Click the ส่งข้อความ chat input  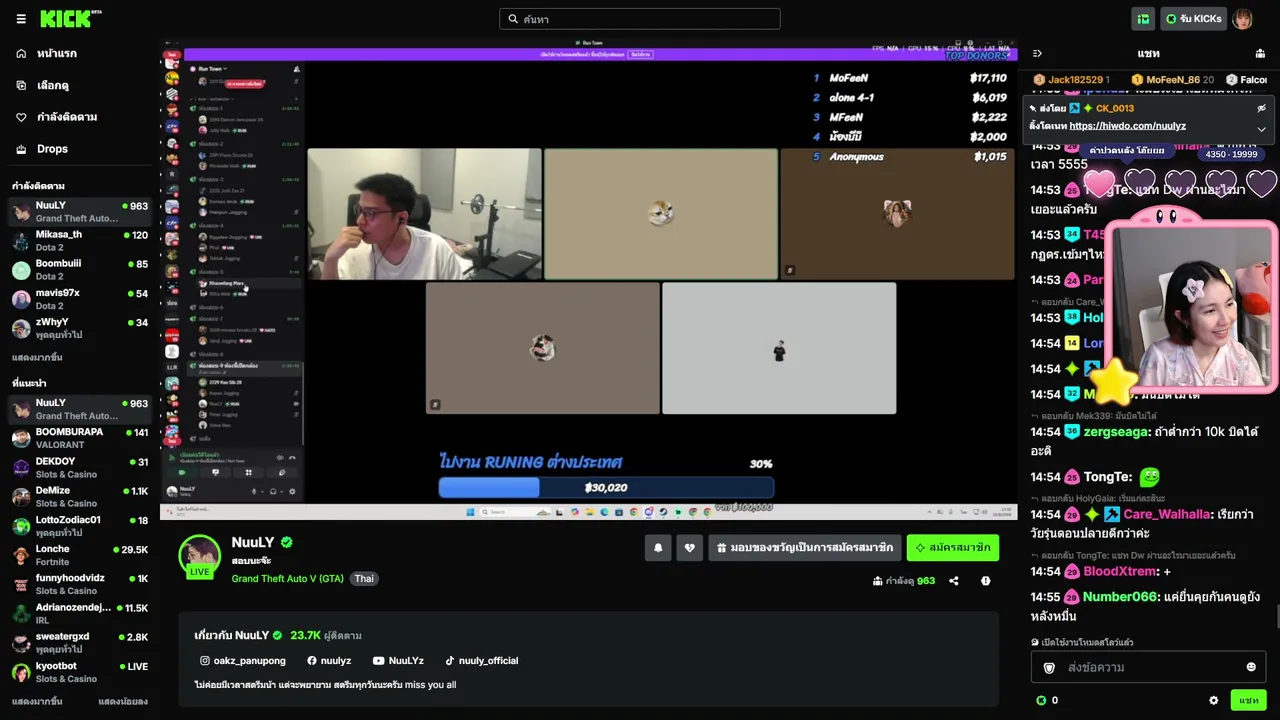1148,667
